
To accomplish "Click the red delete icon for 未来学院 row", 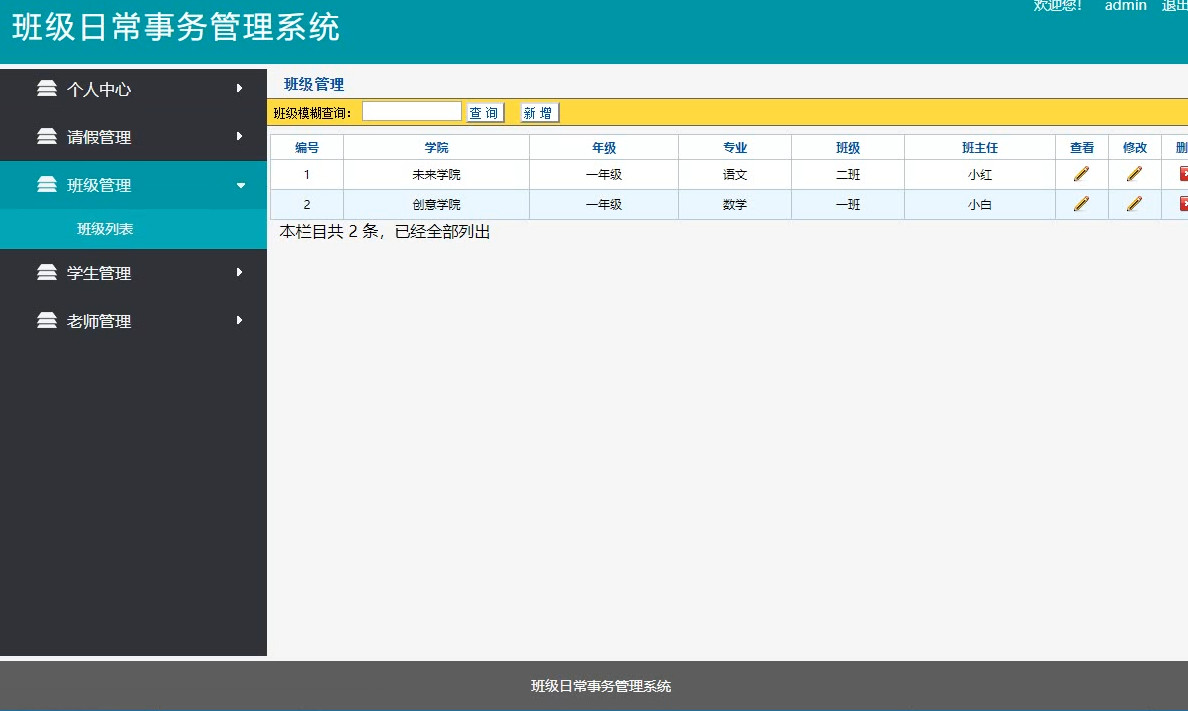I will [x=1183, y=174].
